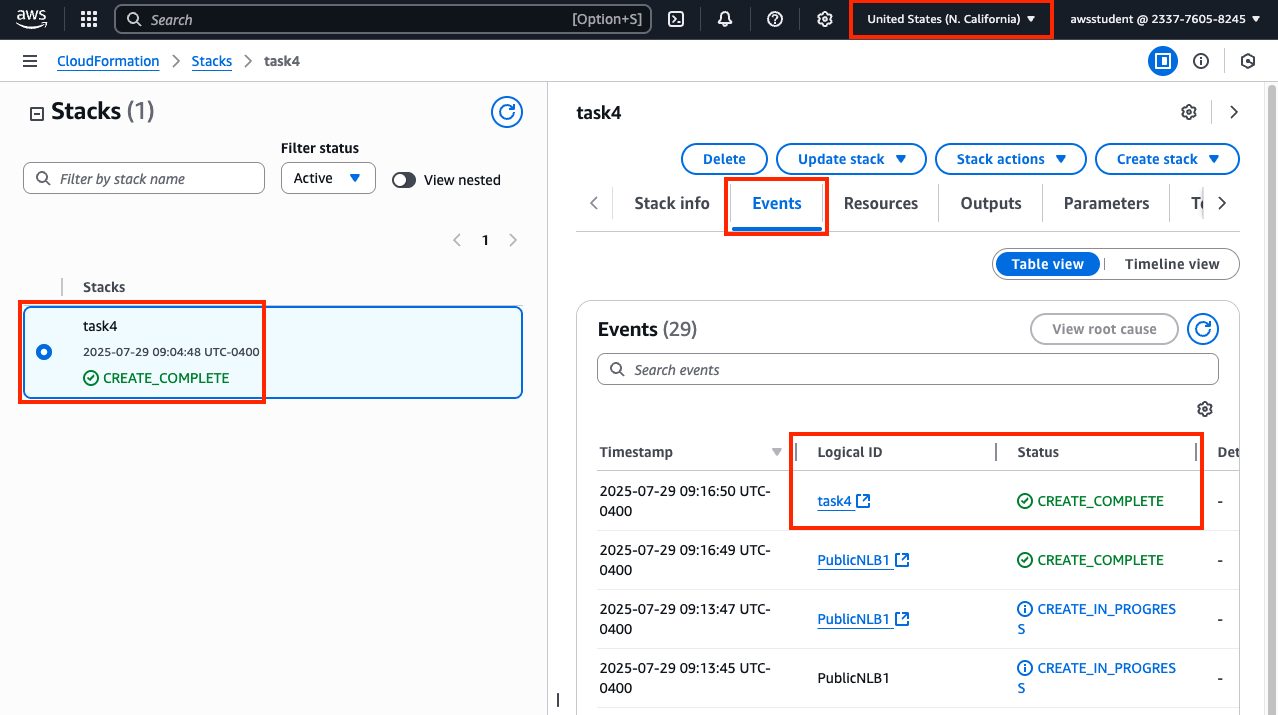Open the Parameters tab
Image resolution: width=1278 pixels, height=715 pixels.
pyautogui.click(x=1106, y=203)
